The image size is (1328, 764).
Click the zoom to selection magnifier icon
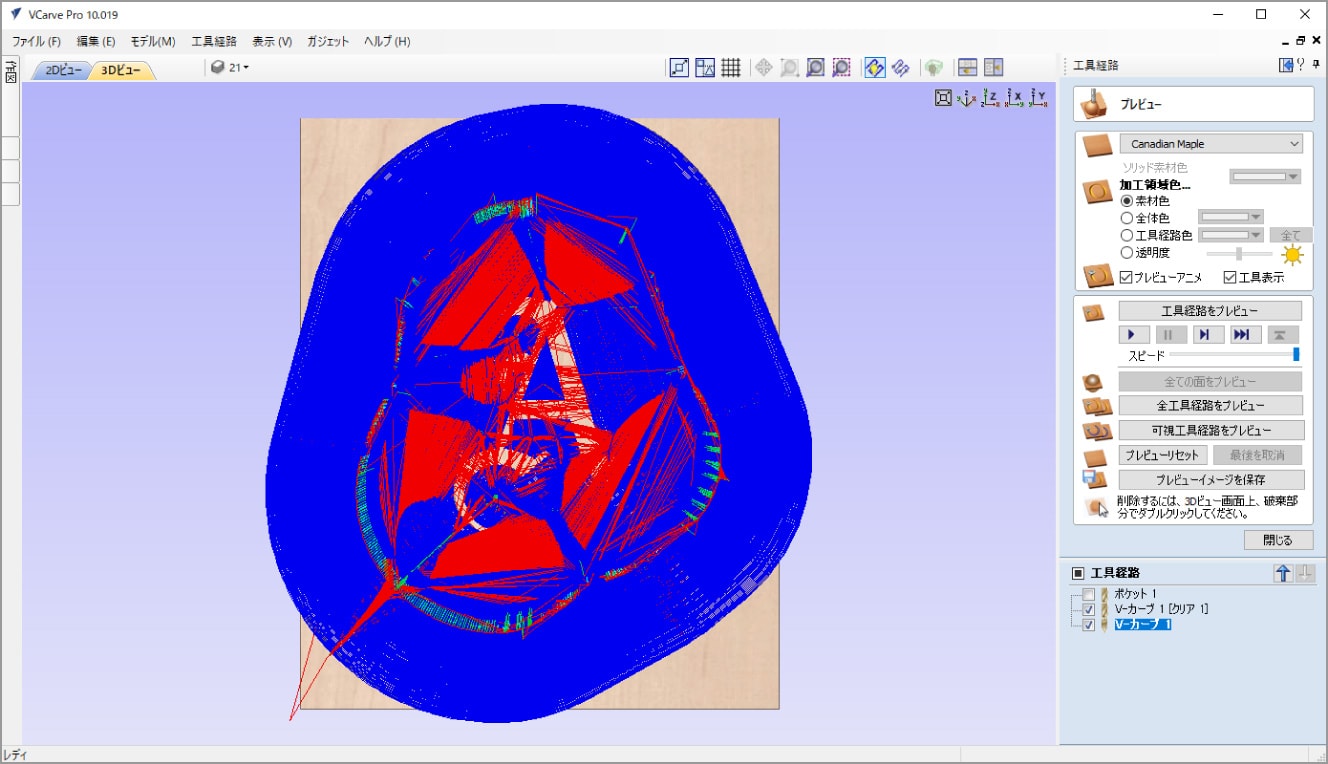click(842, 68)
